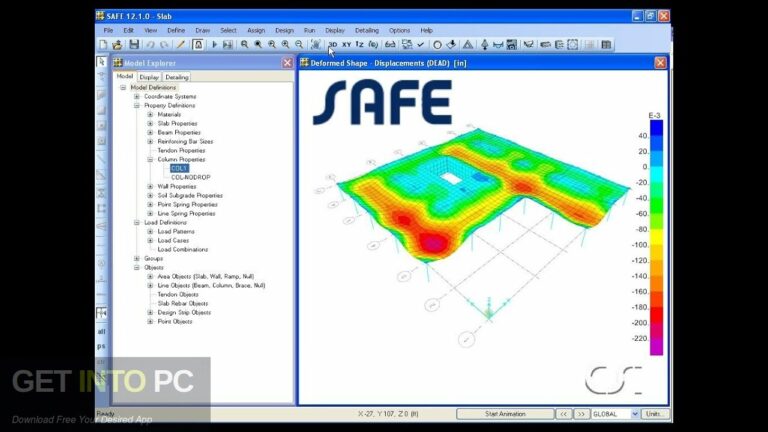
Task: Click the >> next step button
Action: (581, 414)
